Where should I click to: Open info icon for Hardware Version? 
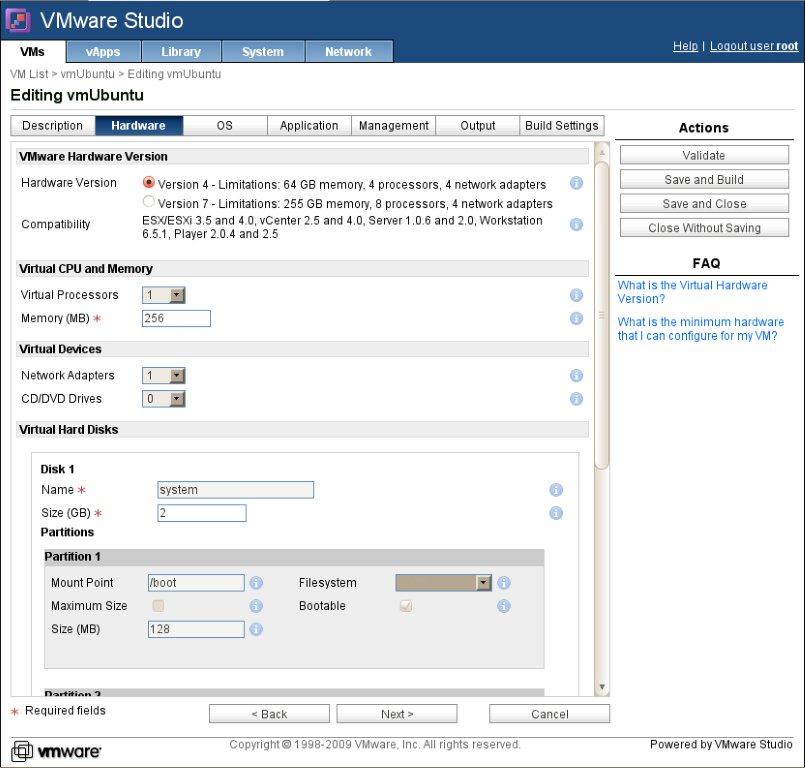click(x=577, y=183)
